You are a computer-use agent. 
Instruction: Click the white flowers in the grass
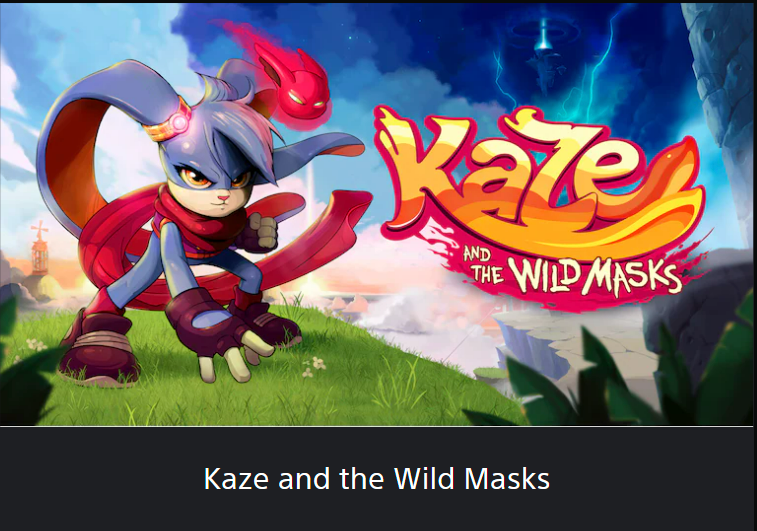click(314, 366)
